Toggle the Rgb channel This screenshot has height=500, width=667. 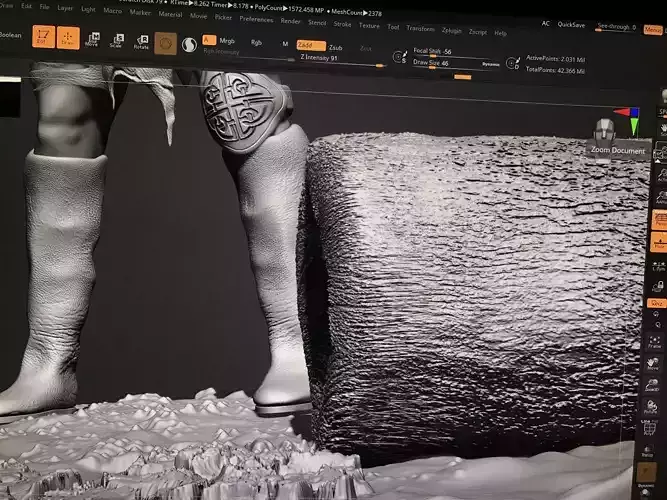(x=256, y=43)
